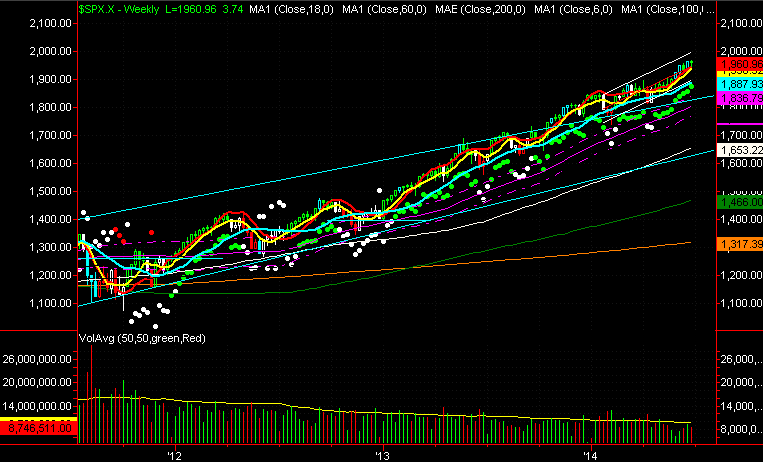Click truncated 14,000 label on right volume axis

741,406
